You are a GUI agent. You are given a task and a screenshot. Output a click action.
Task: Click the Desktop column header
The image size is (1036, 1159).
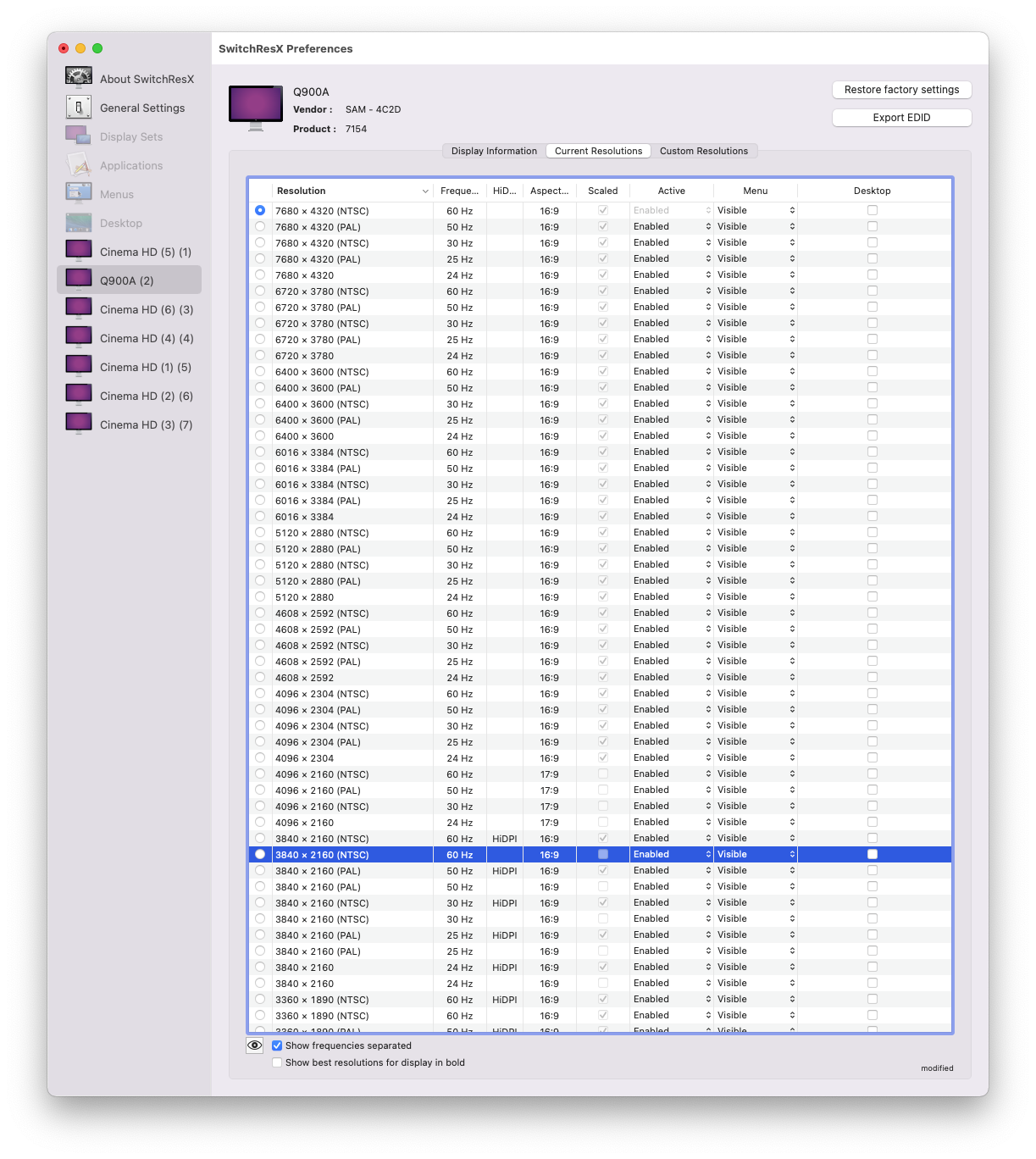(873, 191)
